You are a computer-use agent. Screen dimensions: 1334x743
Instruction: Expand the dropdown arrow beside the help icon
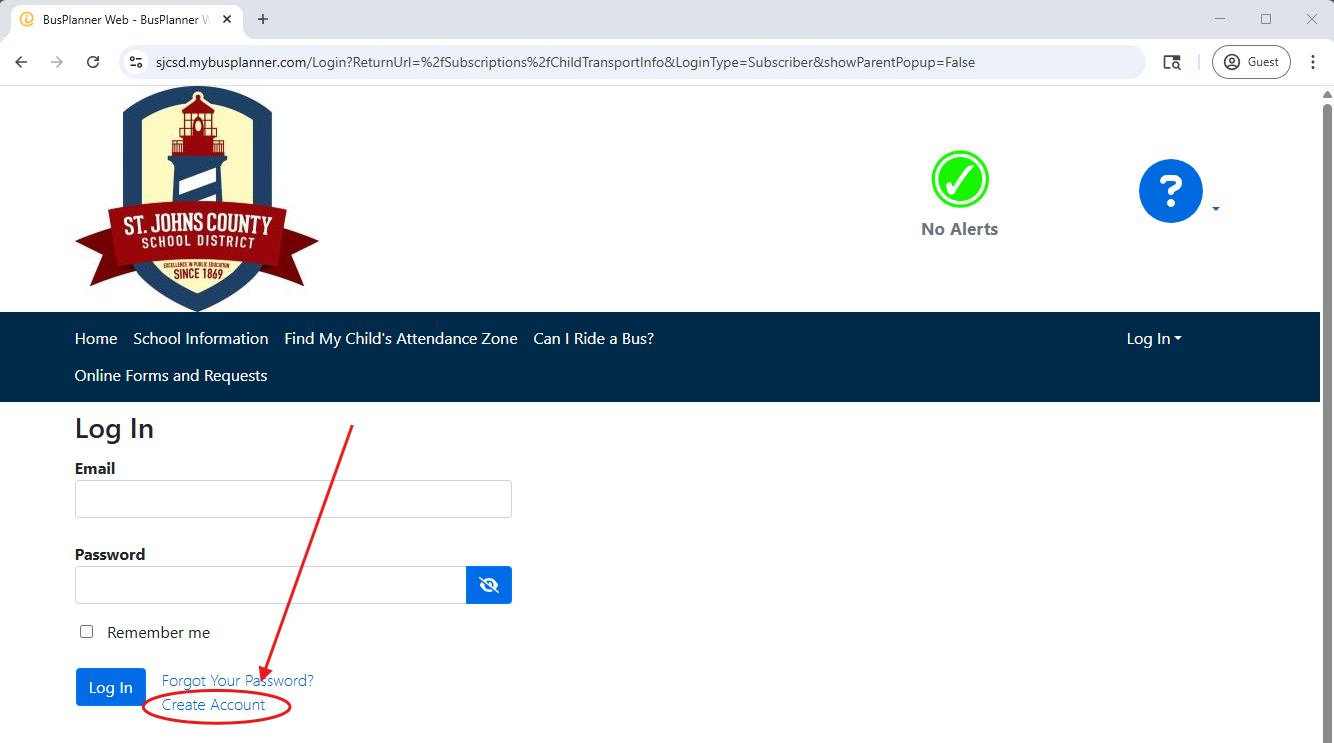coord(1216,209)
